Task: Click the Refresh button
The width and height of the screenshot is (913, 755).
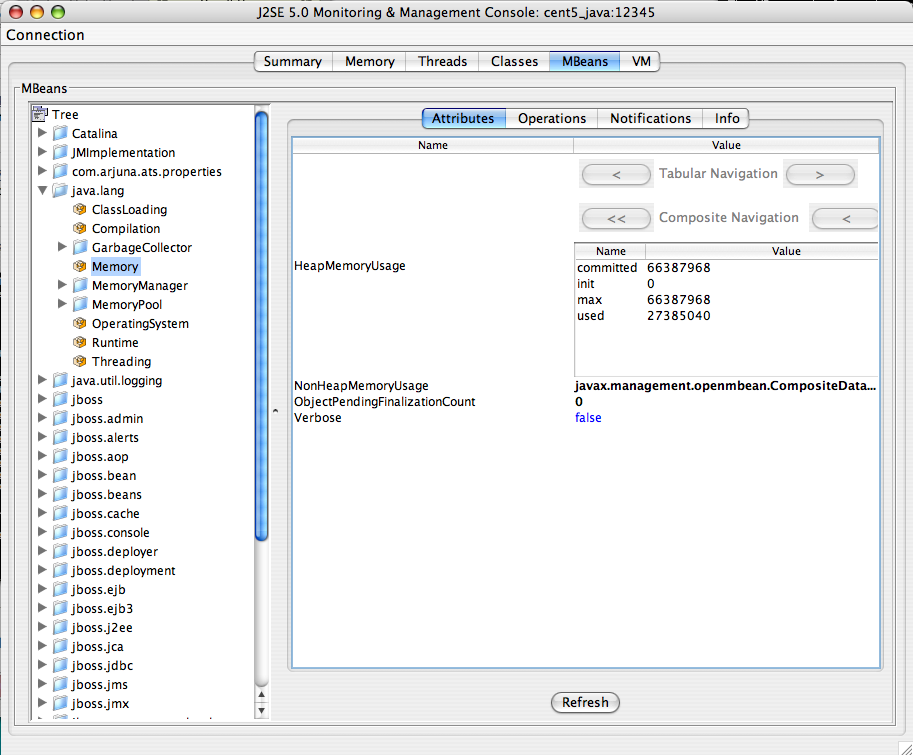Action: pos(585,703)
